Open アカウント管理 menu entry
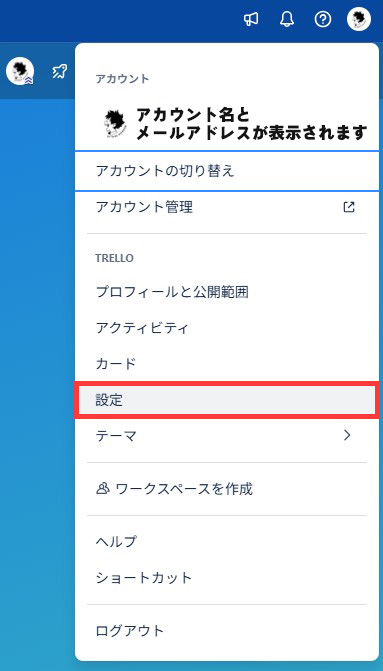The height and width of the screenshot is (671, 383). click(x=227, y=208)
